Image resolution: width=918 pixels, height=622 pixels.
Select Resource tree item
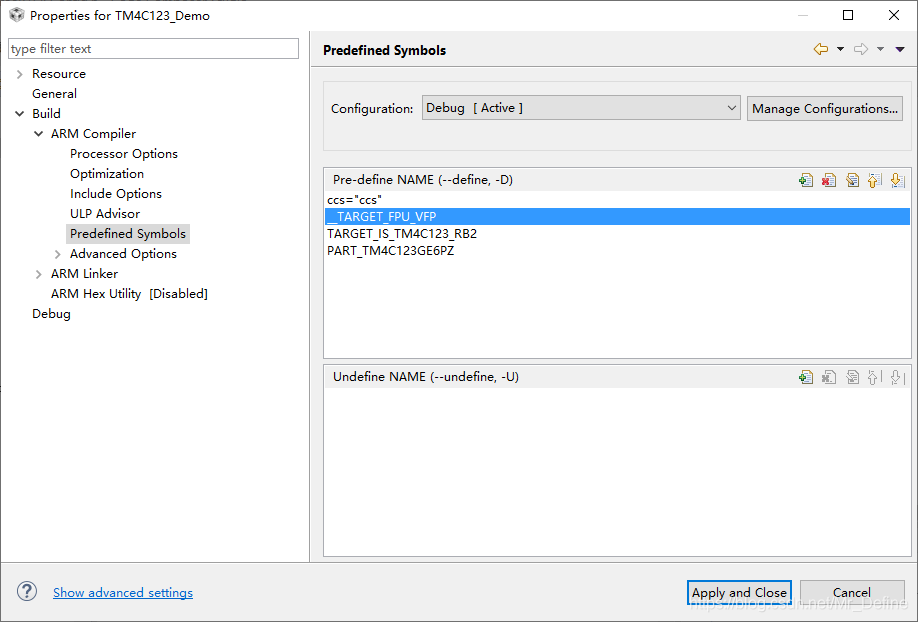pos(59,74)
